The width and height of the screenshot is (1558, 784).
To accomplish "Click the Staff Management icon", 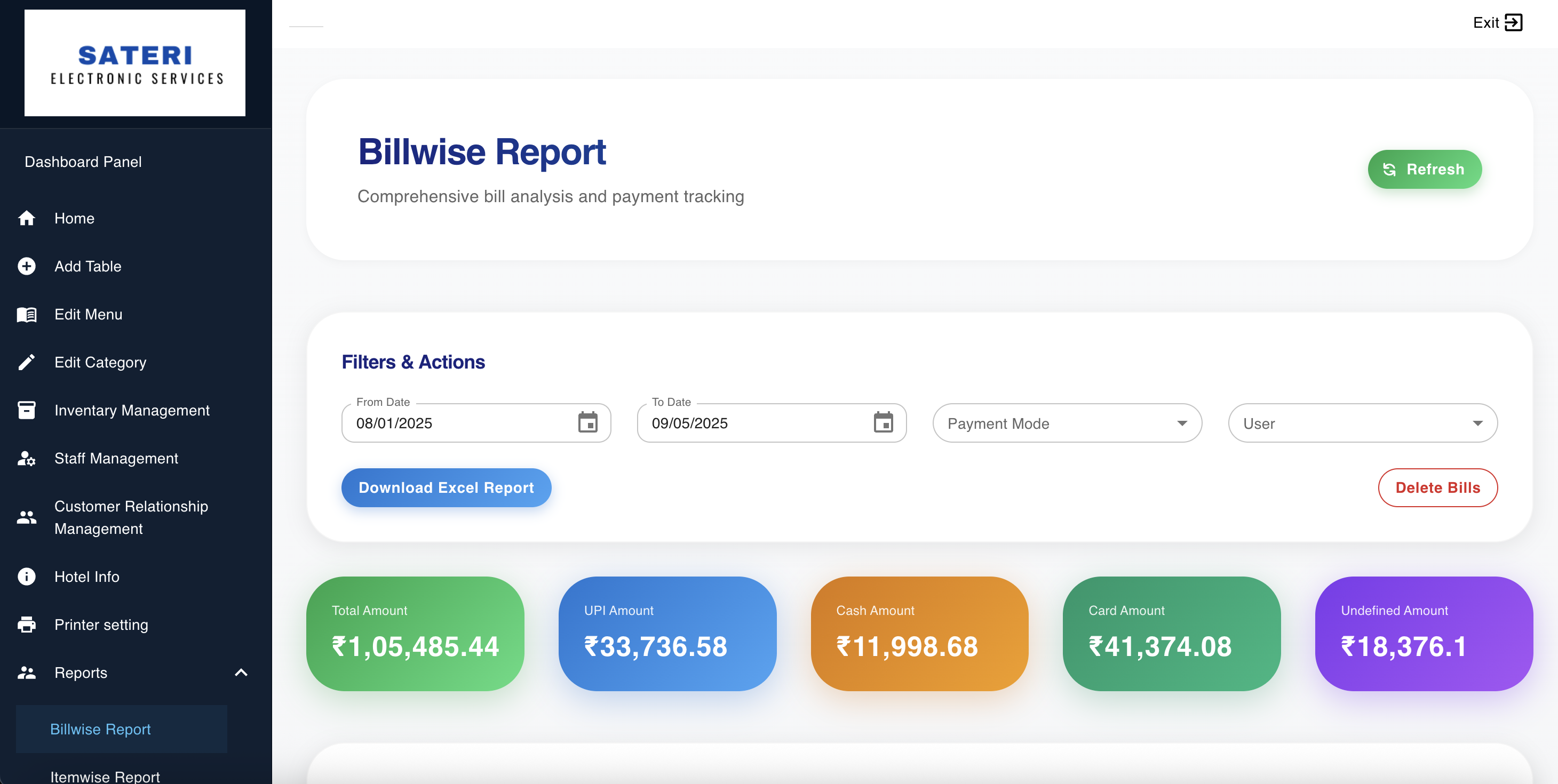I will tap(27, 459).
